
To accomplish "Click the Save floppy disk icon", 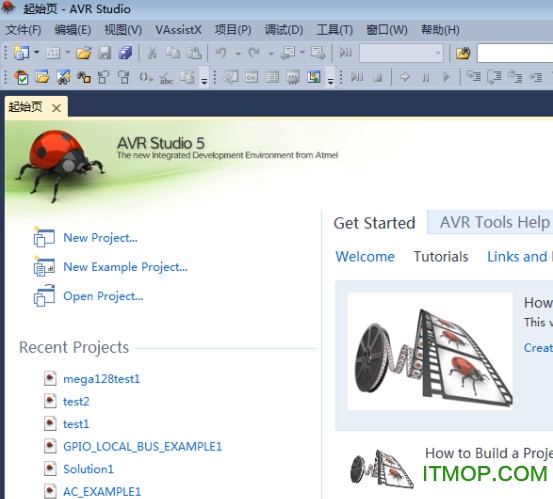I will tap(104, 53).
